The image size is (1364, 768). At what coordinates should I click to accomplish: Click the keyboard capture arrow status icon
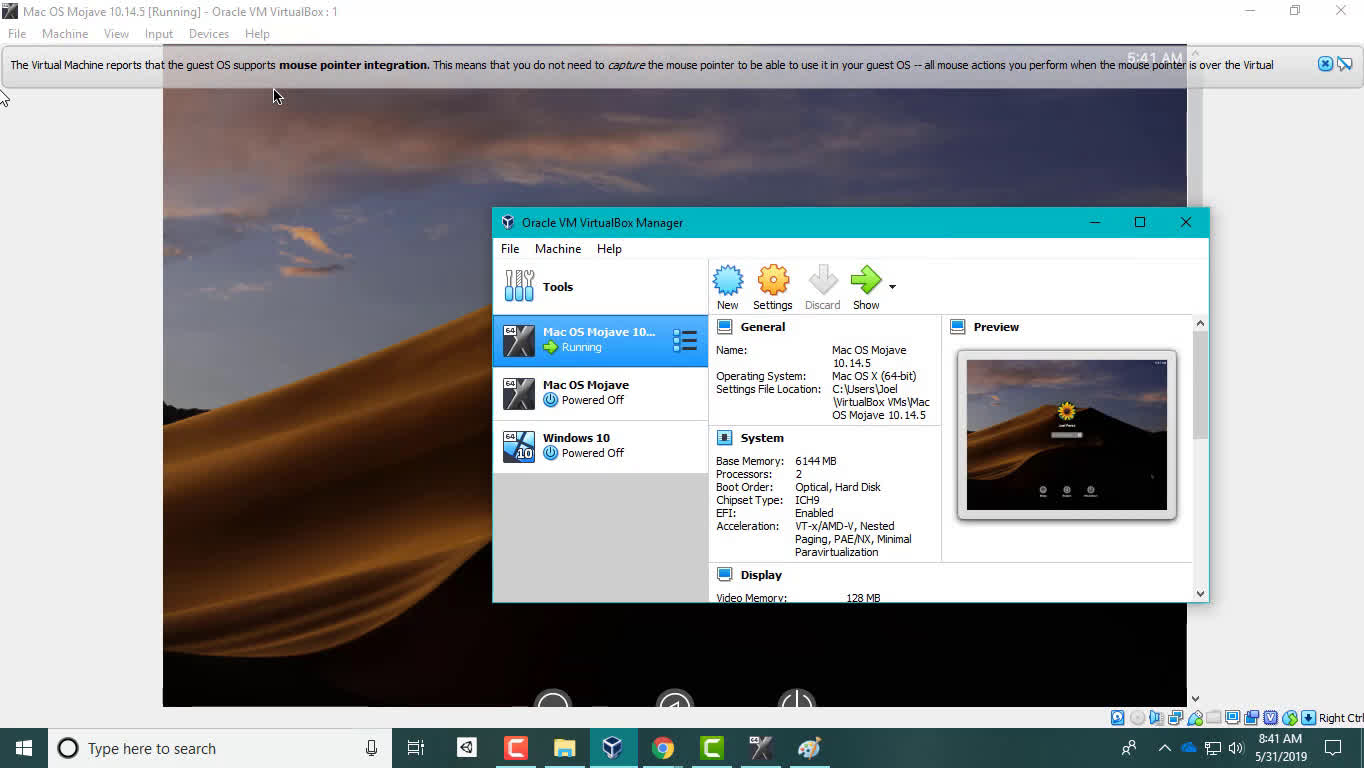[x=1308, y=718]
